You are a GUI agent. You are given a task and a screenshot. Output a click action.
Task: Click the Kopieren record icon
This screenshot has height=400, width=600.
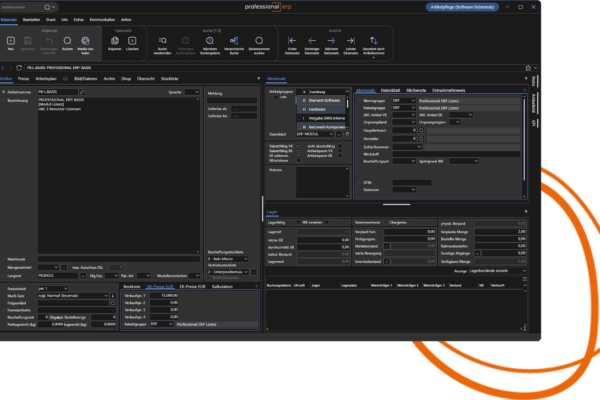[114, 41]
